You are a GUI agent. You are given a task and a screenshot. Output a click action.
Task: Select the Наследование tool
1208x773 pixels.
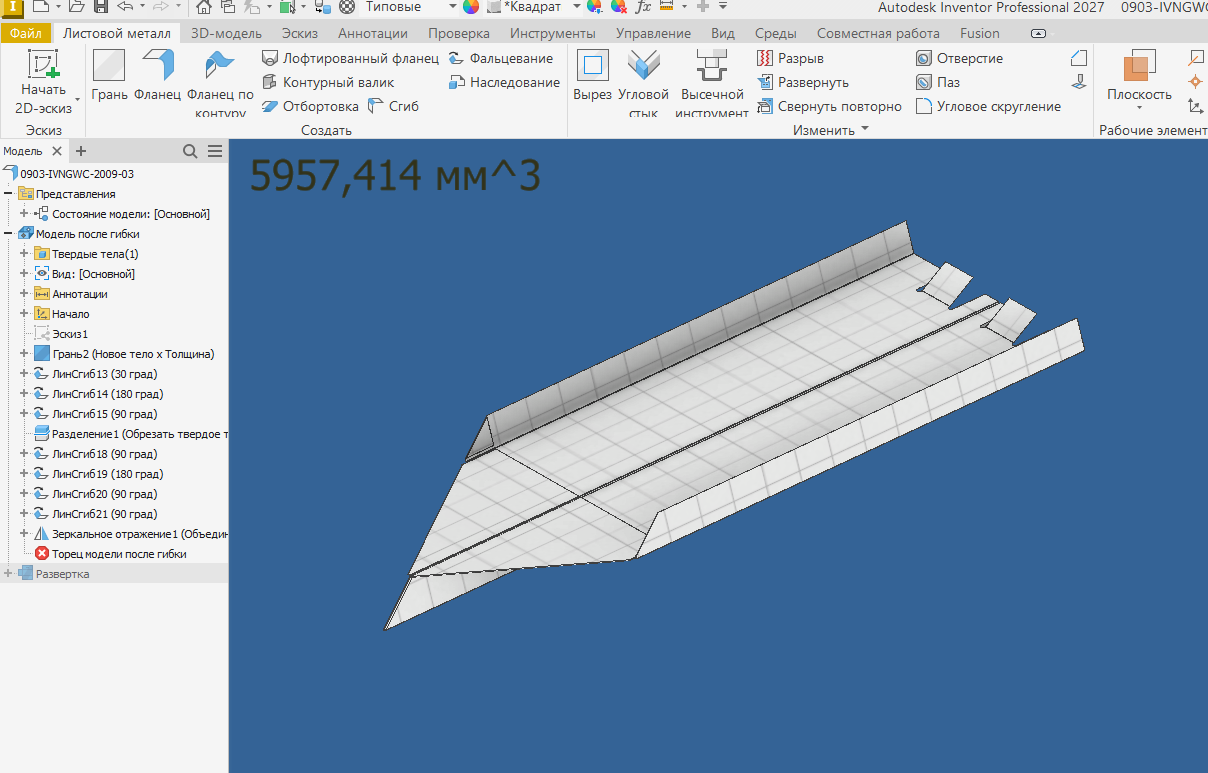(x=504, y=82)
